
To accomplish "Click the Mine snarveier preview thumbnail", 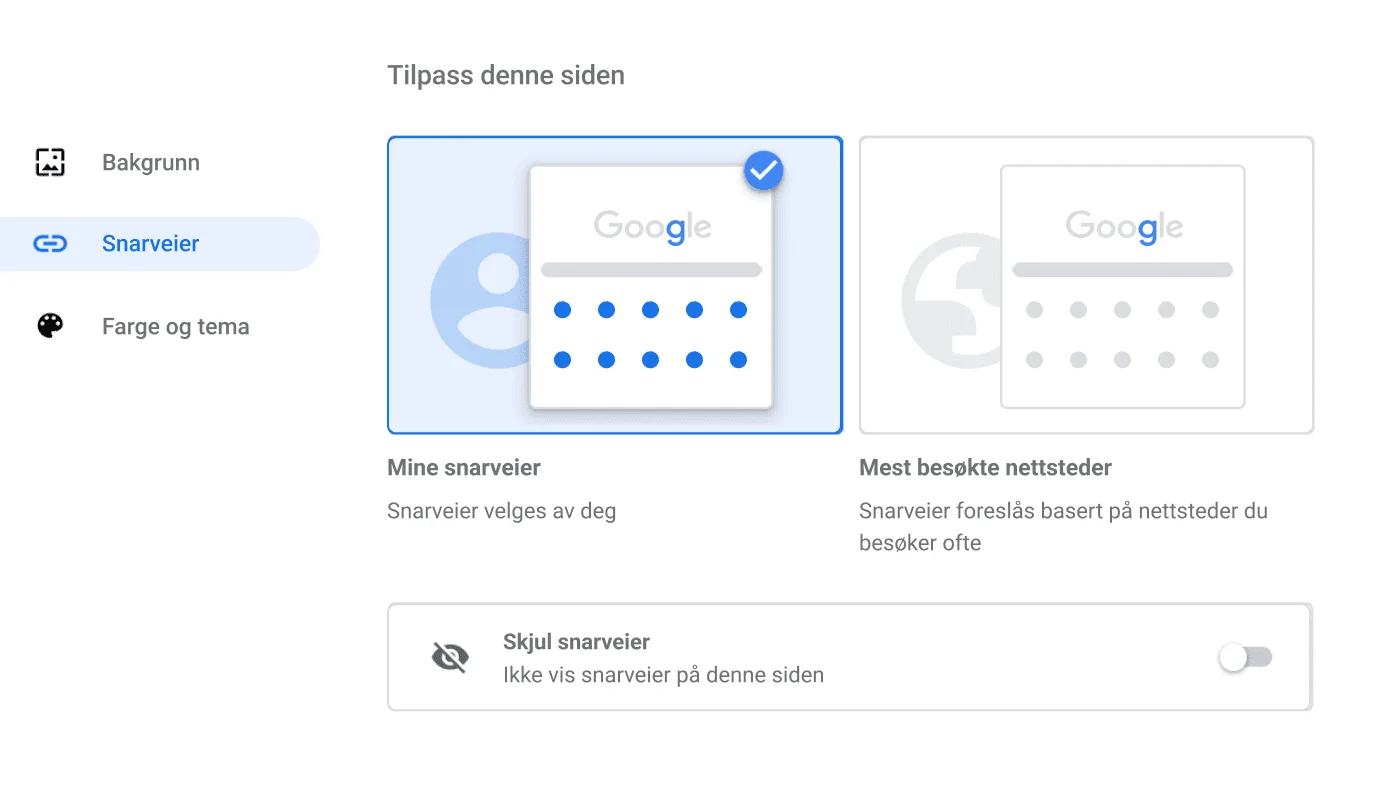I will pos(650,285).
